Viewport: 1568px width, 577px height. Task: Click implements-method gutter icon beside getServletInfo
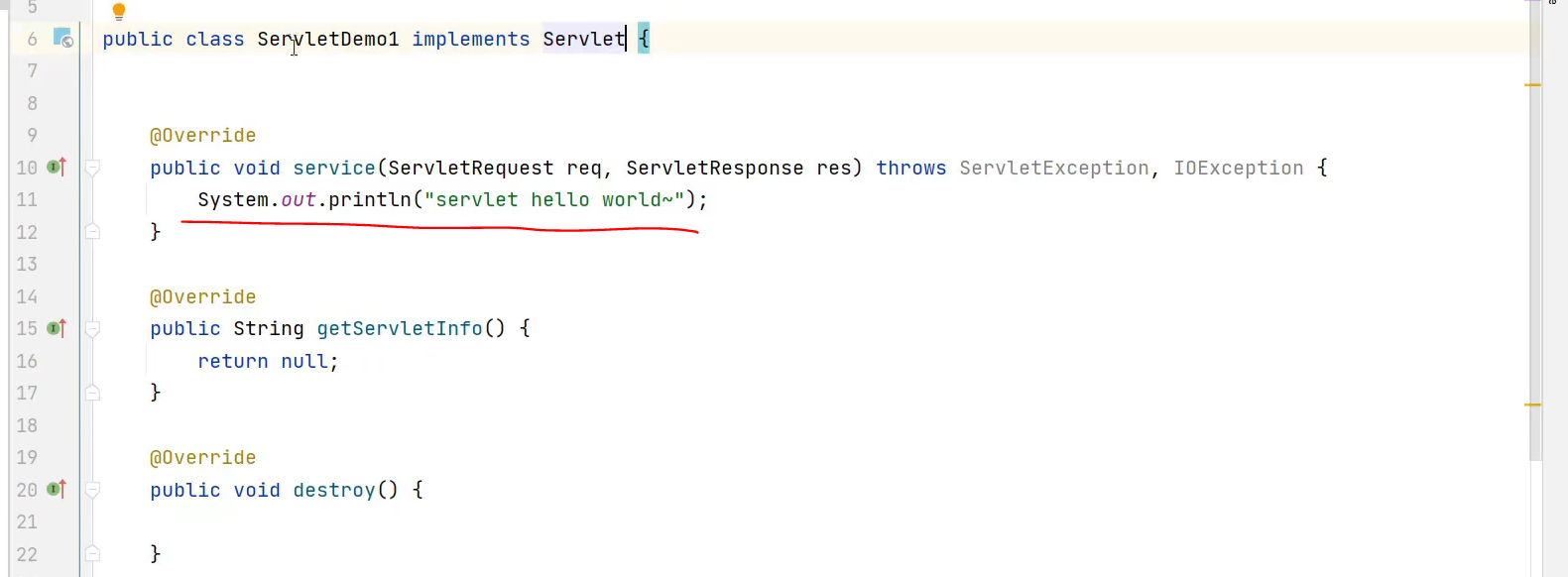[57, 327]
